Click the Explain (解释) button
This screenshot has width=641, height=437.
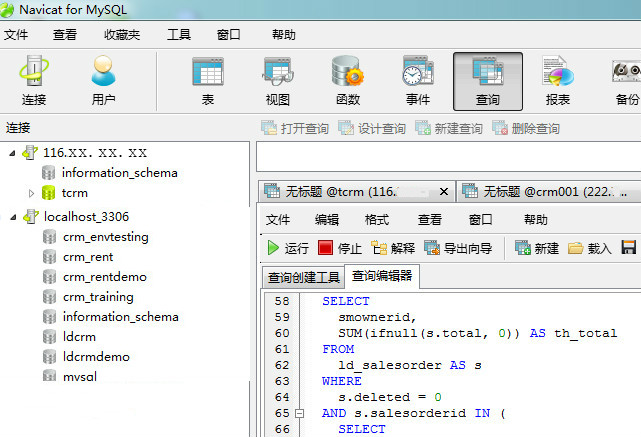pyautogui.click(x=393, y=248)
